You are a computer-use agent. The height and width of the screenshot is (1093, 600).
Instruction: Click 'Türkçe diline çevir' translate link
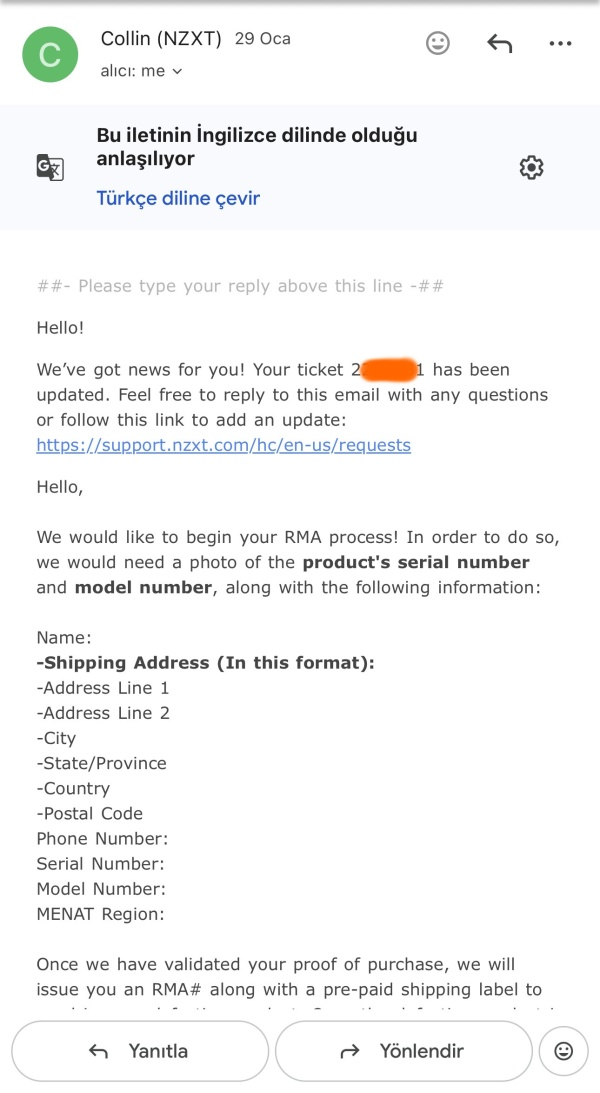pyautogui.click(x=178, y=198)
